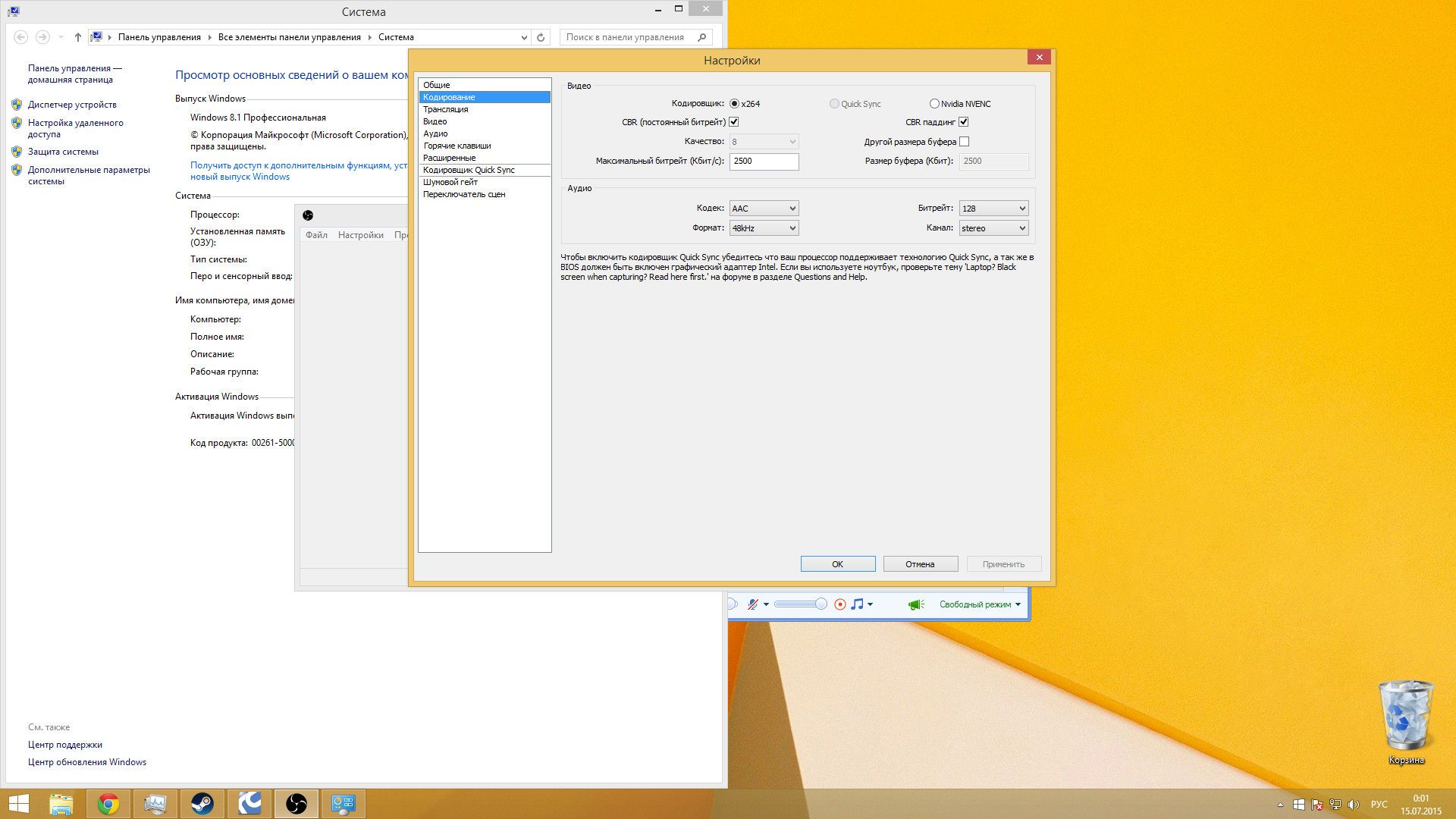The image size is (1456, 819).
Task: Click the volume speaker tray icon
Action: pos(1354,805)
